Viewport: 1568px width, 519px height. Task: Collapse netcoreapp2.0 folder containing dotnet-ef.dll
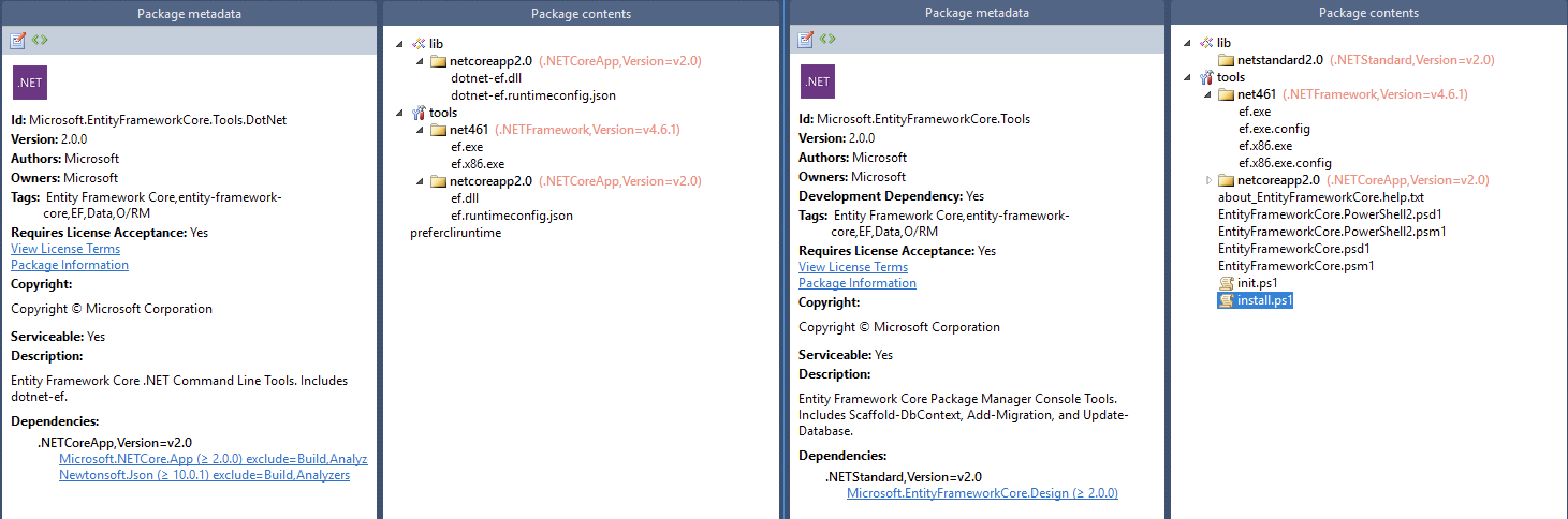click(420, 61)
